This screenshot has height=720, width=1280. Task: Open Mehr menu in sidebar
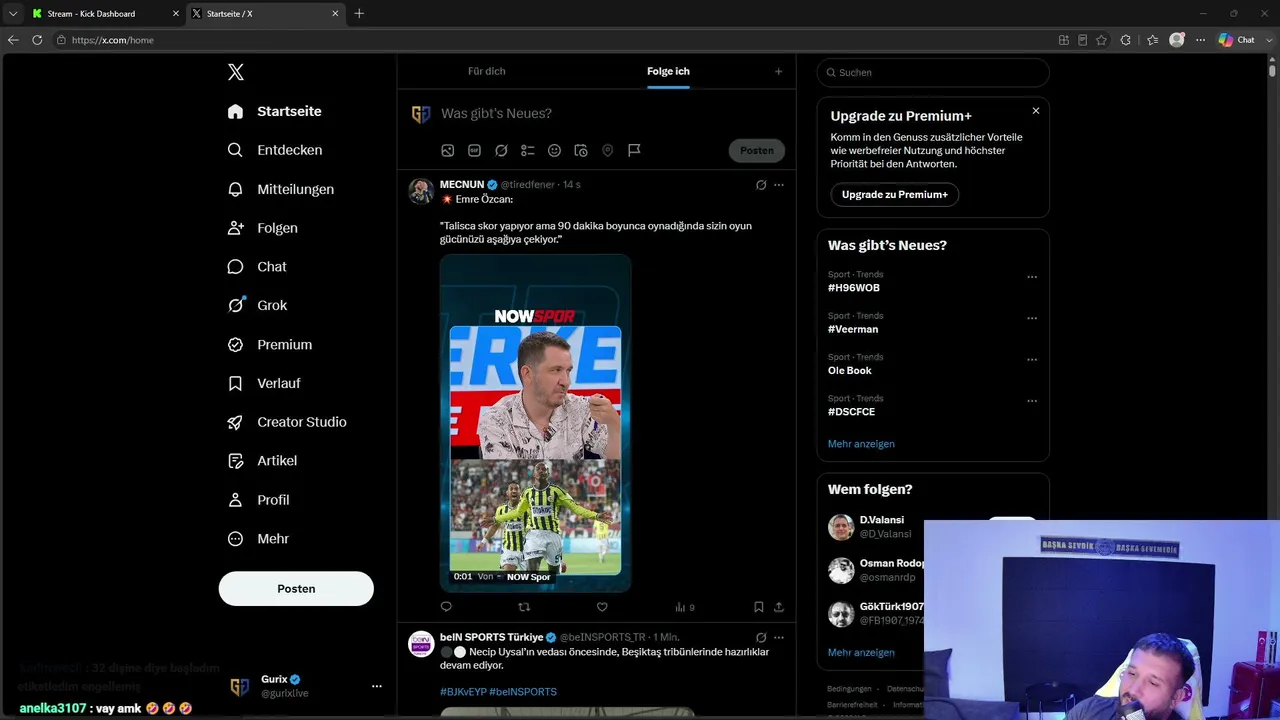click(259, 539)
